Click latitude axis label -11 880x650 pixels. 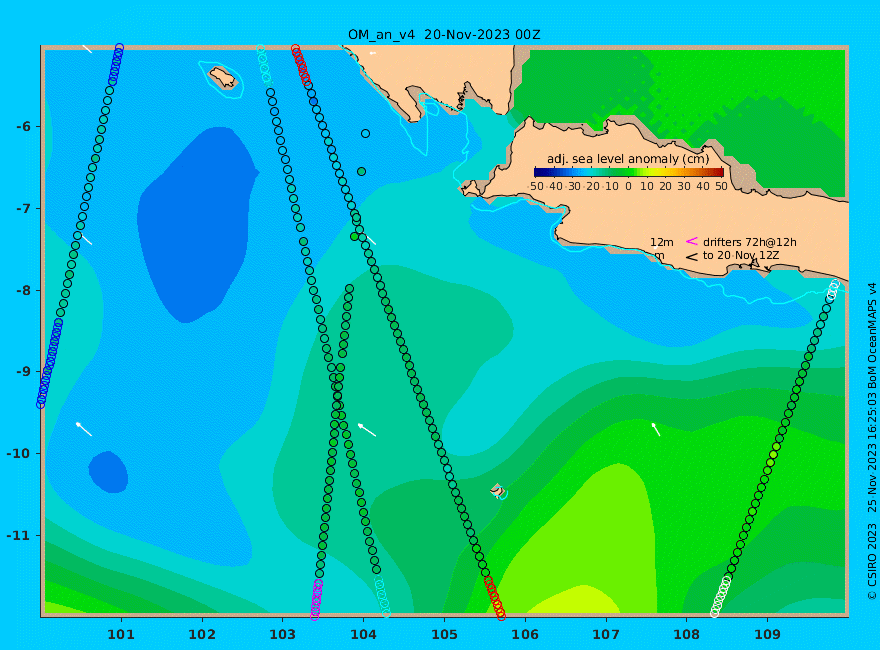(x=19, y=535)
